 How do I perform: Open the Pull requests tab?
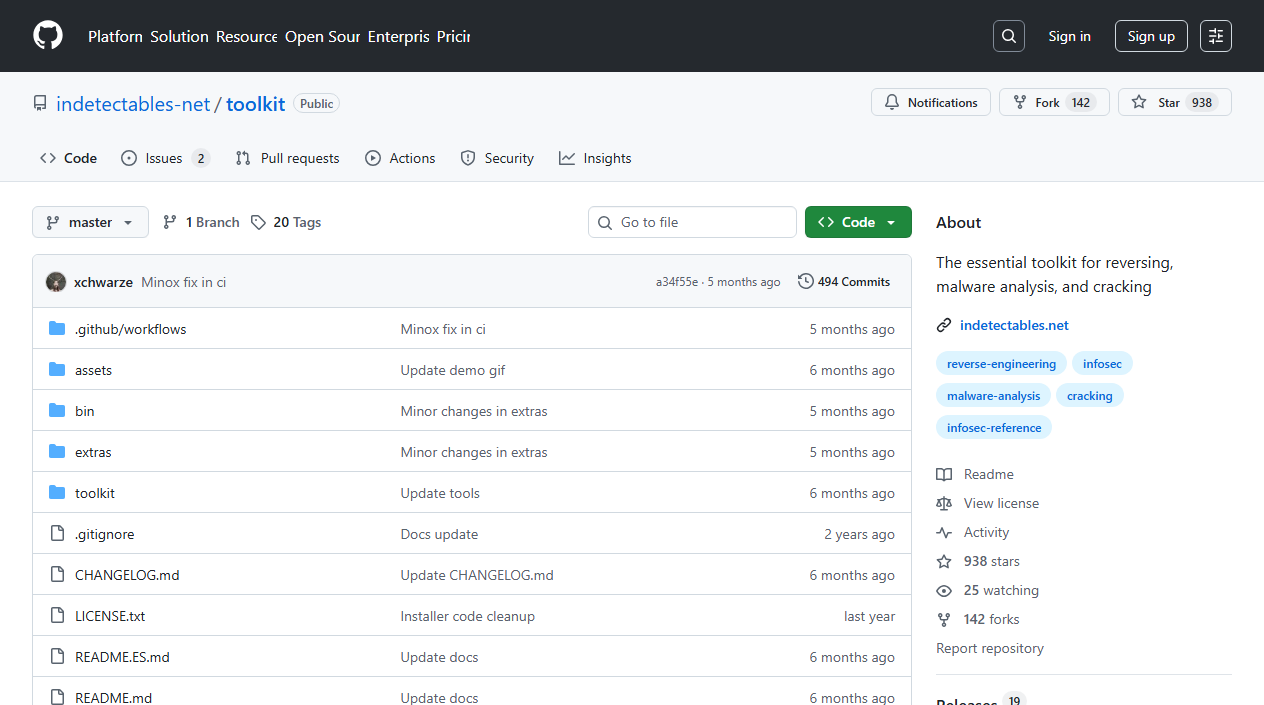(287, 158)
